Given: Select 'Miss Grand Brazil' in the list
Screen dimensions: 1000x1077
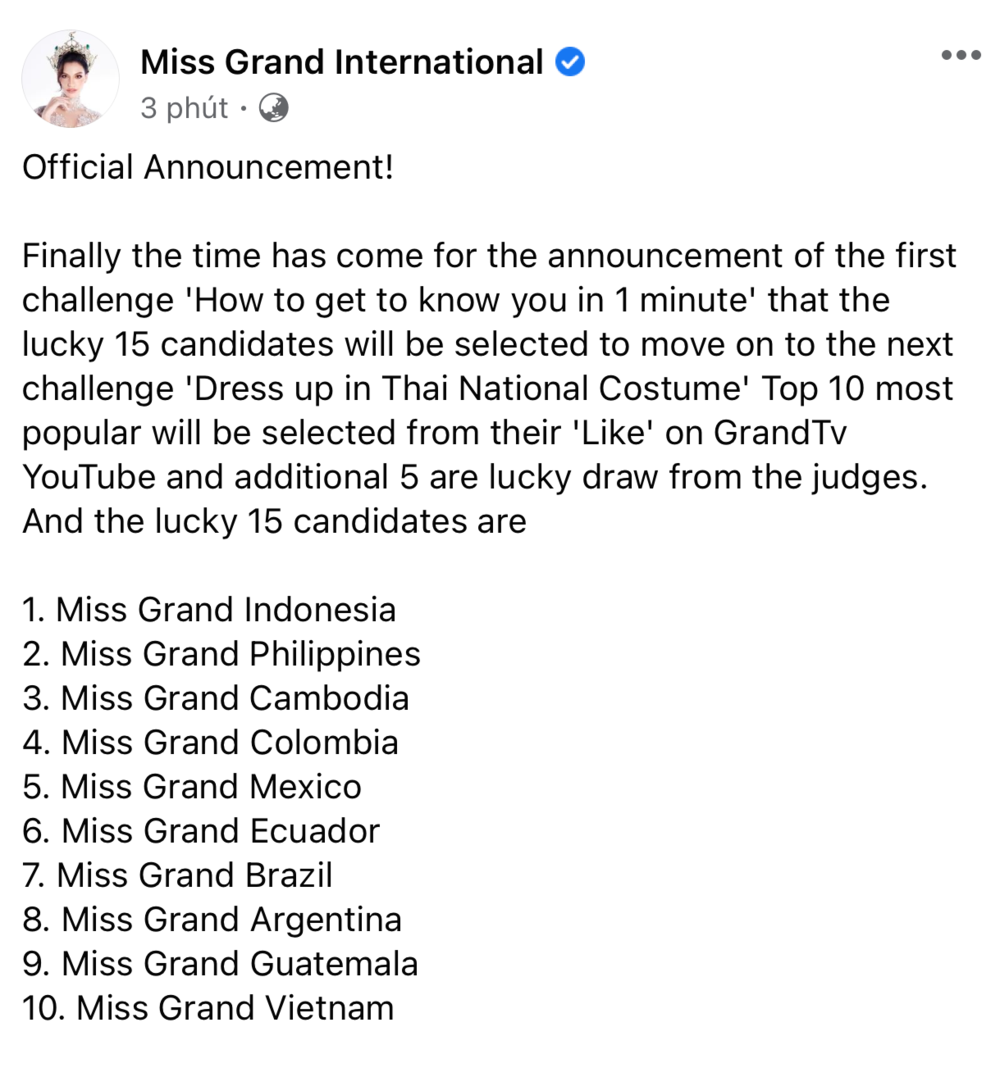Looking at the screenshot, I should click(177, 875).
